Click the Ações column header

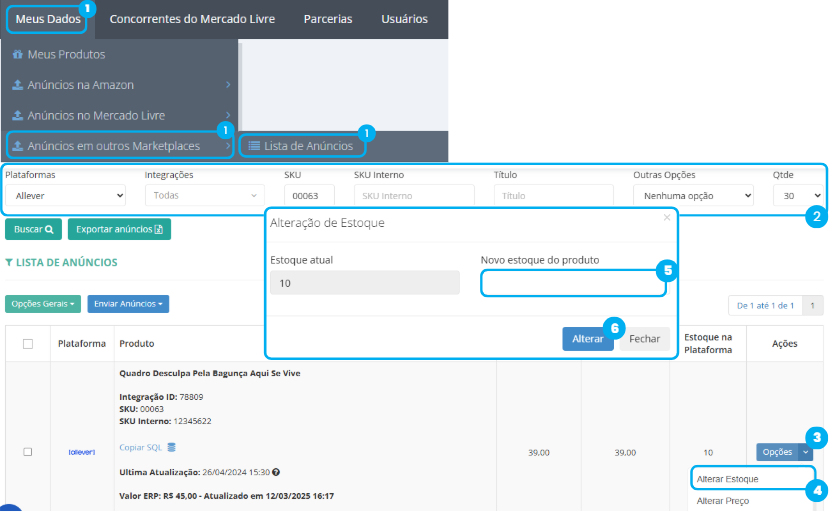point(785,343)
